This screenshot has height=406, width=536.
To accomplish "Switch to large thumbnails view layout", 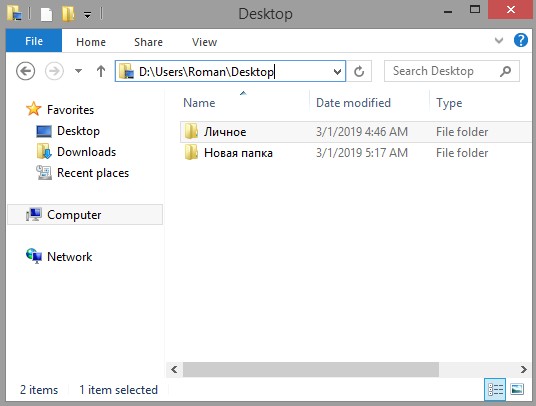I will (517, 389).
